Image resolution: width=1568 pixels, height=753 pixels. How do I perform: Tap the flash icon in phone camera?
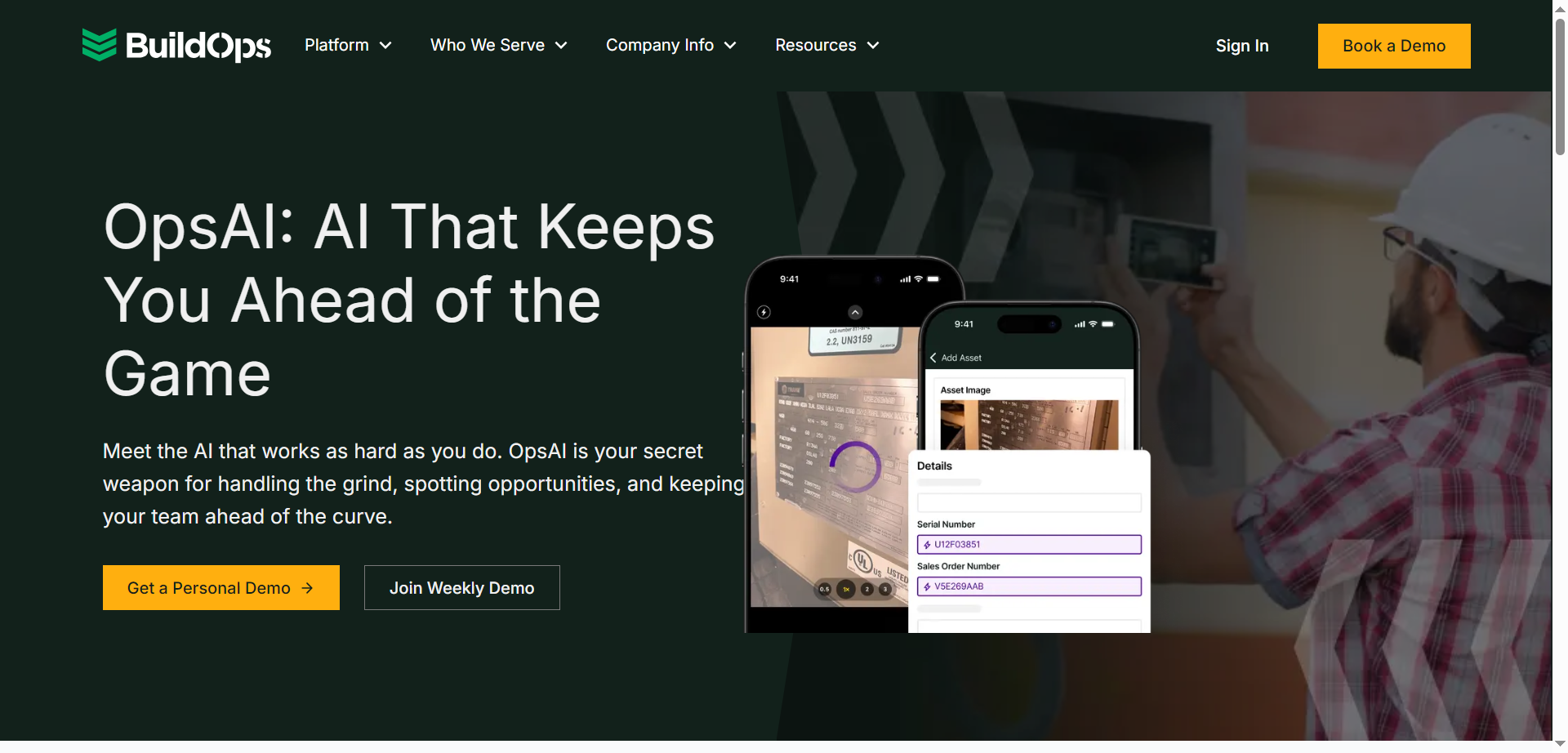tap(764, 312)
